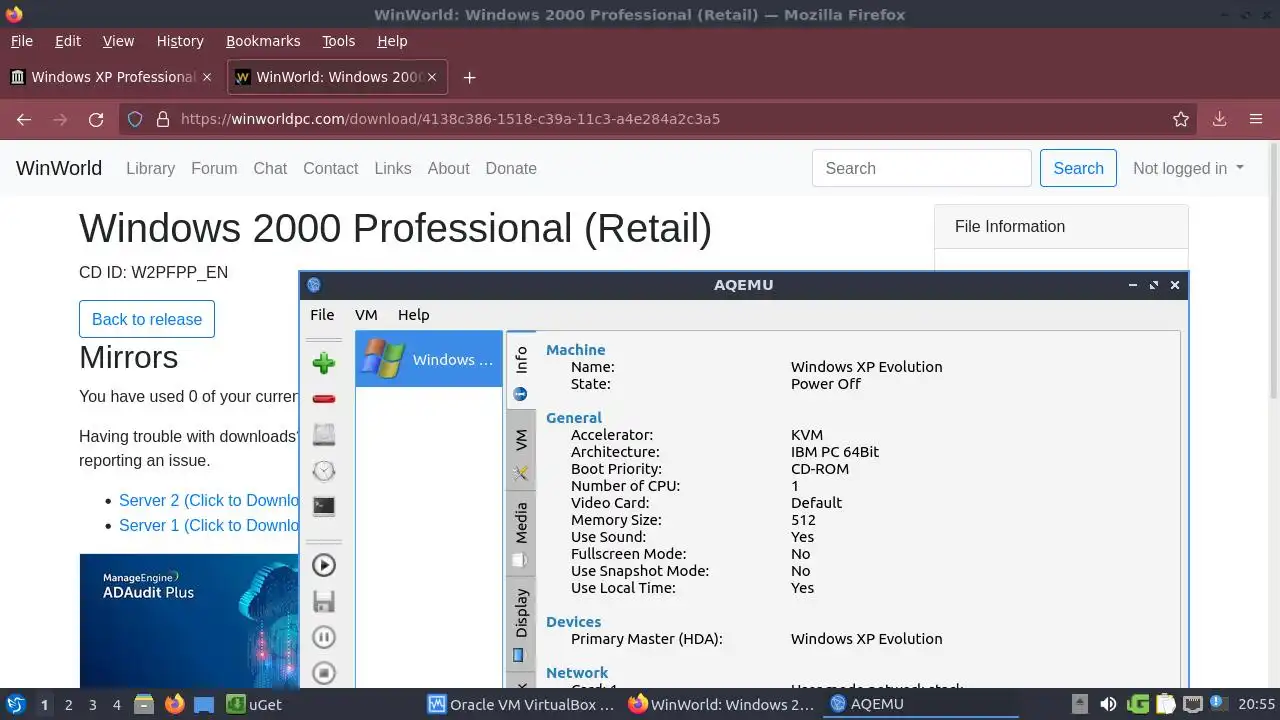The height and width of the screenshot is (720, 1280).
Task: Reload the current page
Action: pos(96,119)
